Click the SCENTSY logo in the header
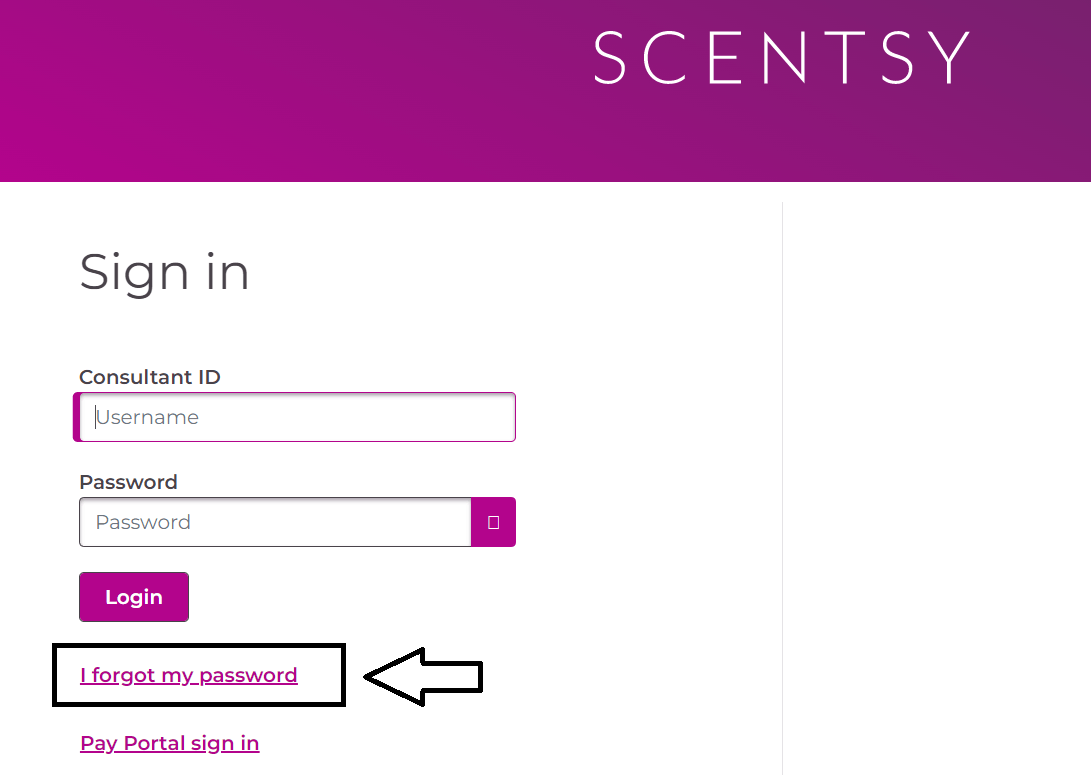This screenshot has height=775, width=1091. tap(781, 58)
